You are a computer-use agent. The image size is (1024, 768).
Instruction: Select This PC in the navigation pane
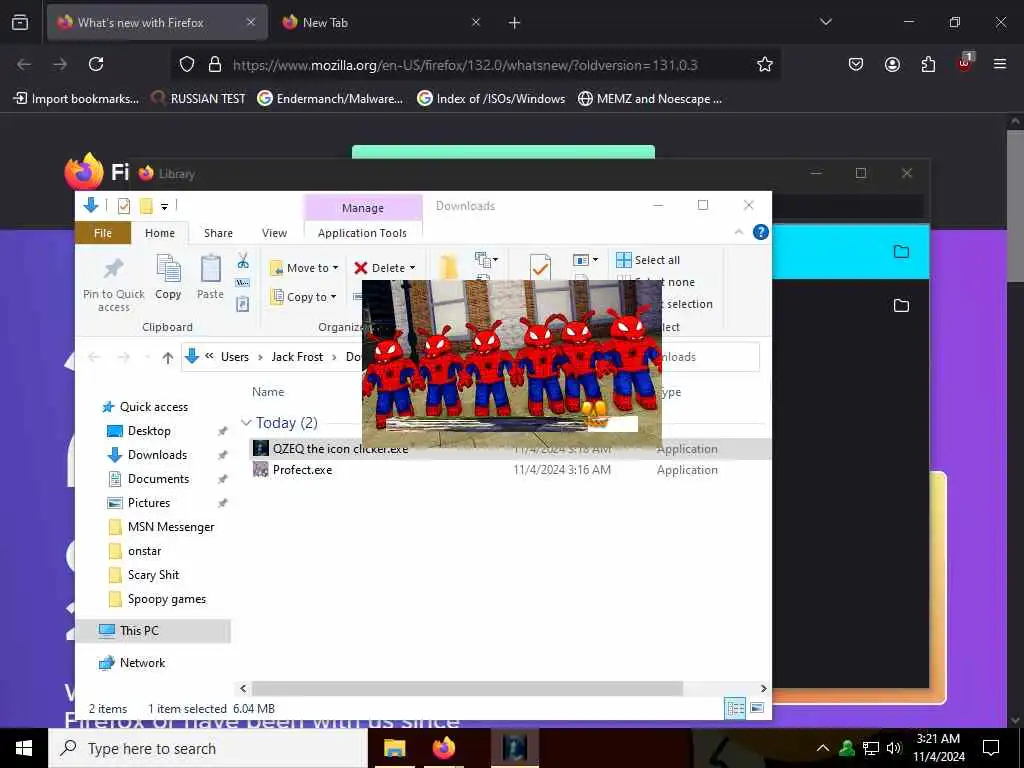[153, 631]
